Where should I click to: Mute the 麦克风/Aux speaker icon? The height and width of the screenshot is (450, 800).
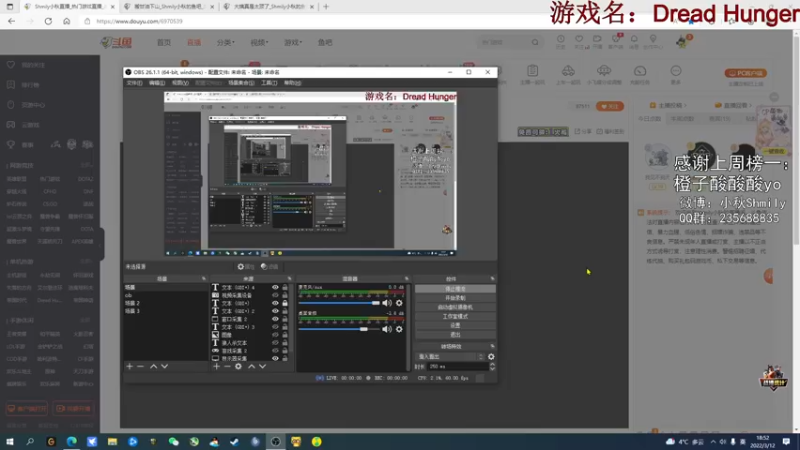pos(387,303)
